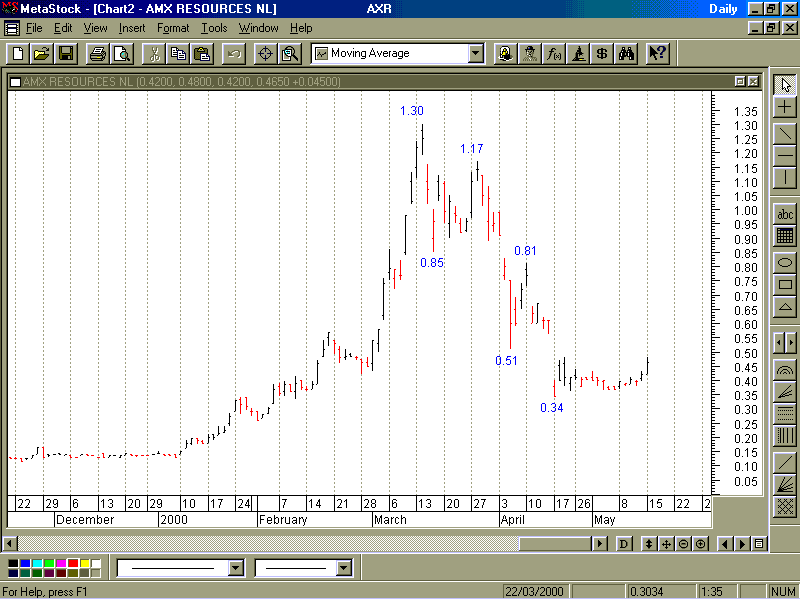Click the previous security left arrow button
Viewport: 800px width, 600px height.
725,544
